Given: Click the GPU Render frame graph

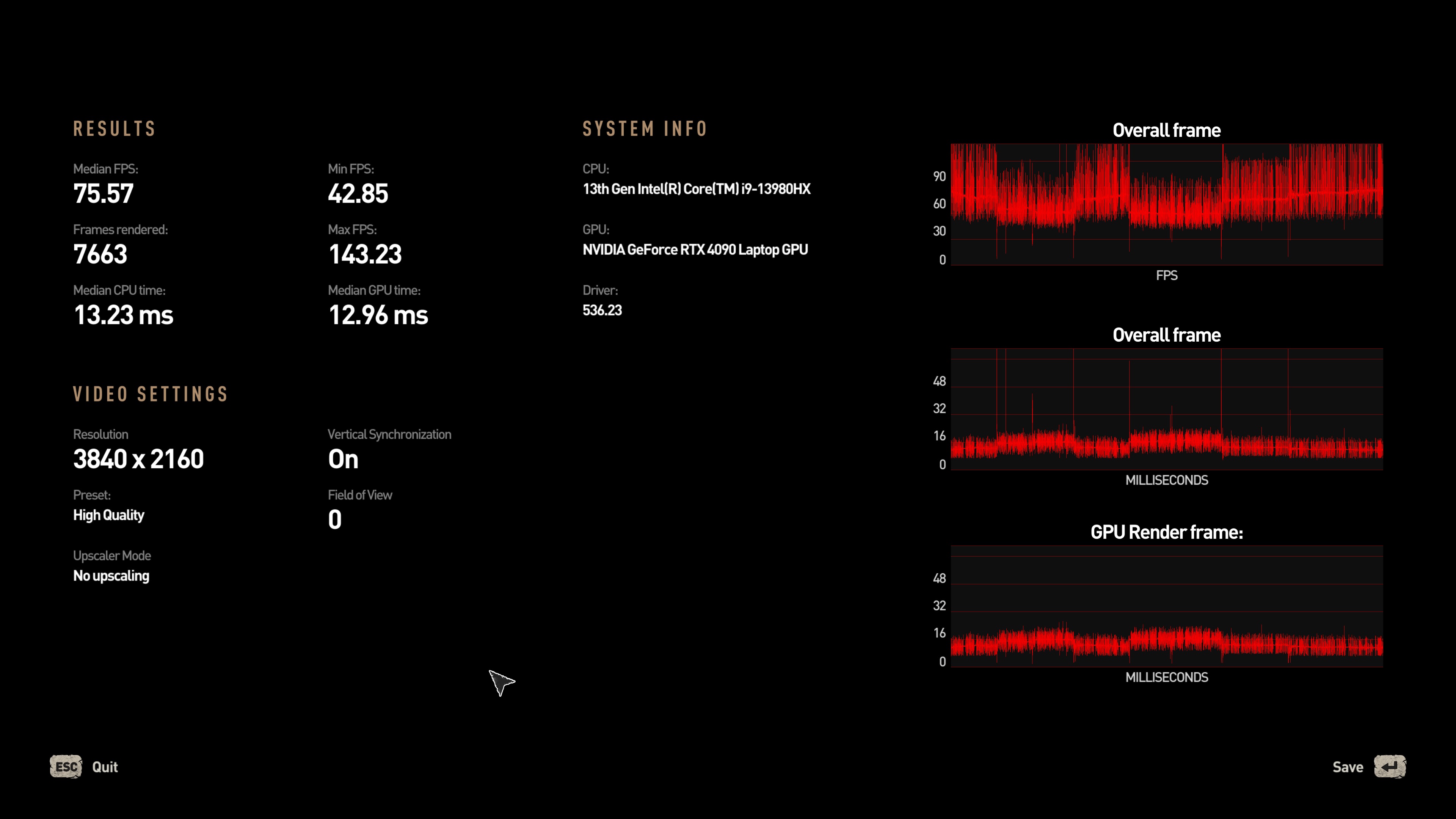Looking at the screenshot, I should coord(1166,606).
